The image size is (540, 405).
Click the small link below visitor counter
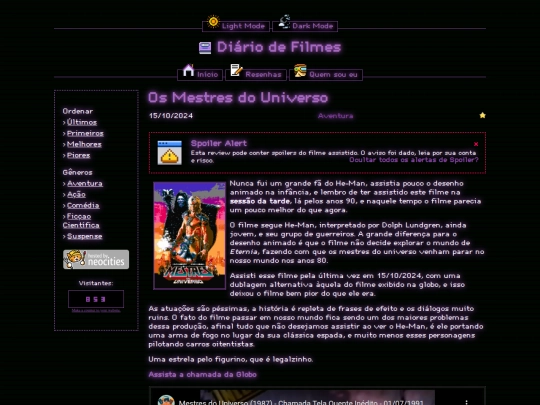pos(96,311)
